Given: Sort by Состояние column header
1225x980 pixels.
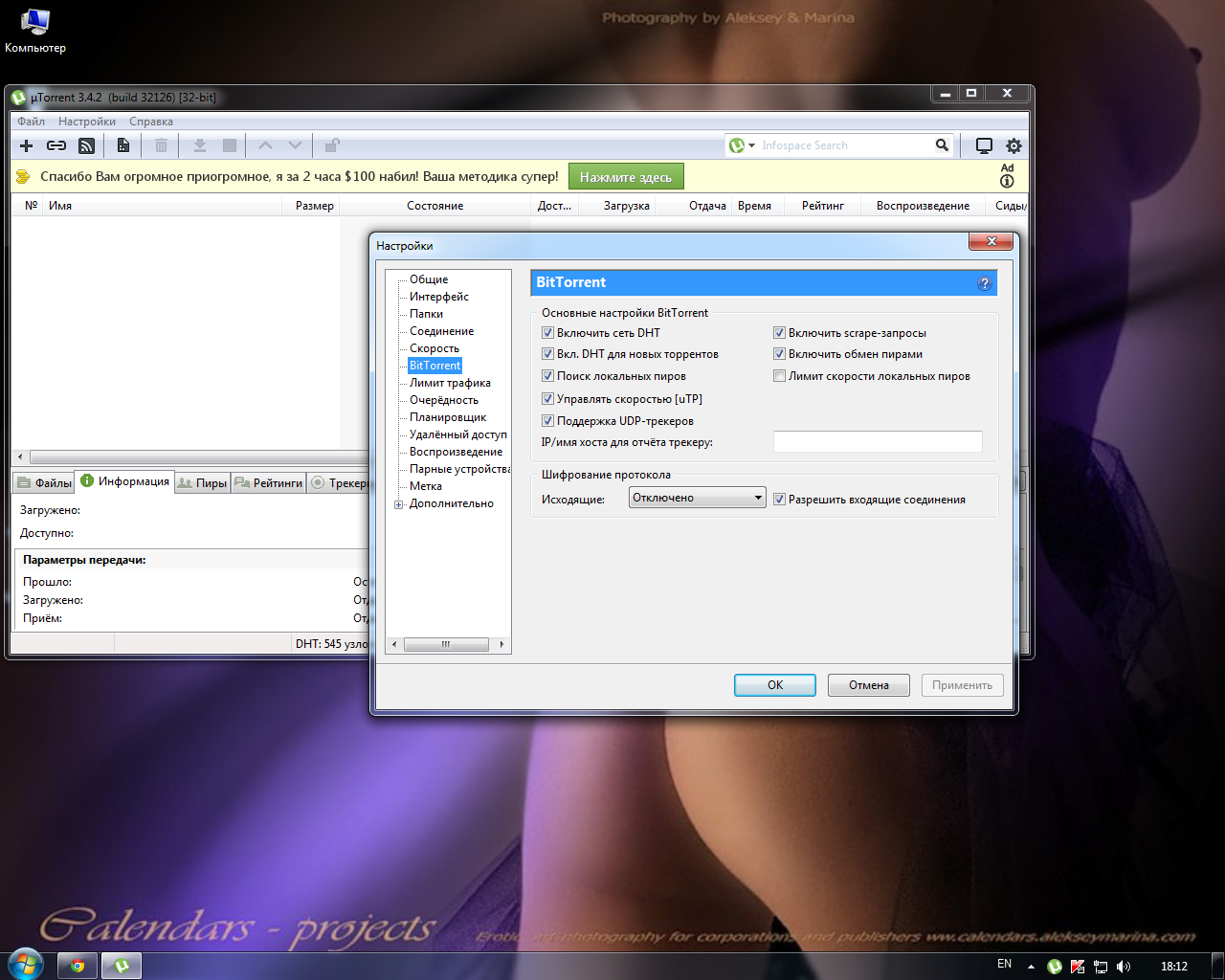Looking at the screenshot, I should pyautogui.click(x=435, y=206).
